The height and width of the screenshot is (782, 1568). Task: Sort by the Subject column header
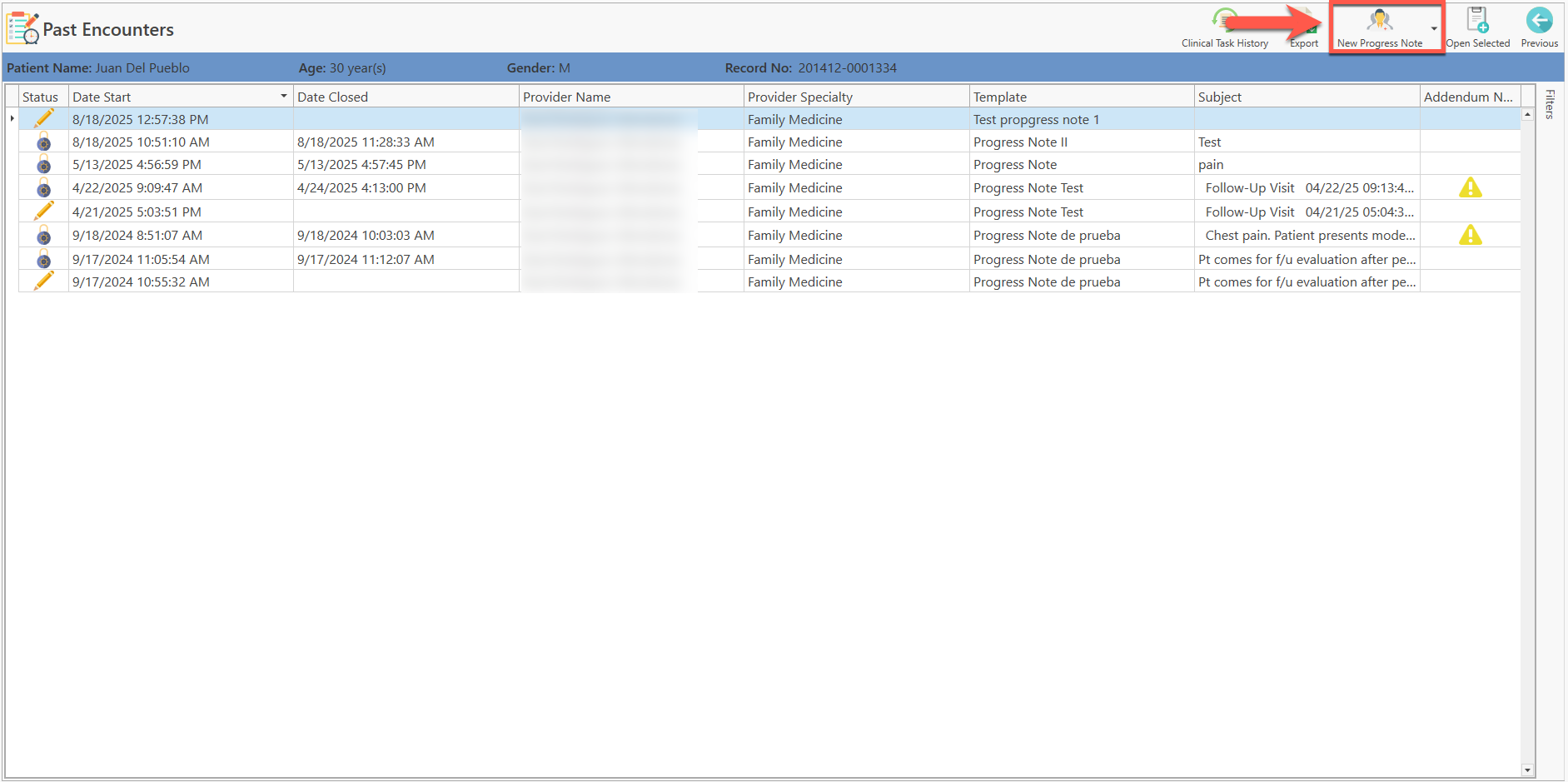click(x=1307, y=97)
